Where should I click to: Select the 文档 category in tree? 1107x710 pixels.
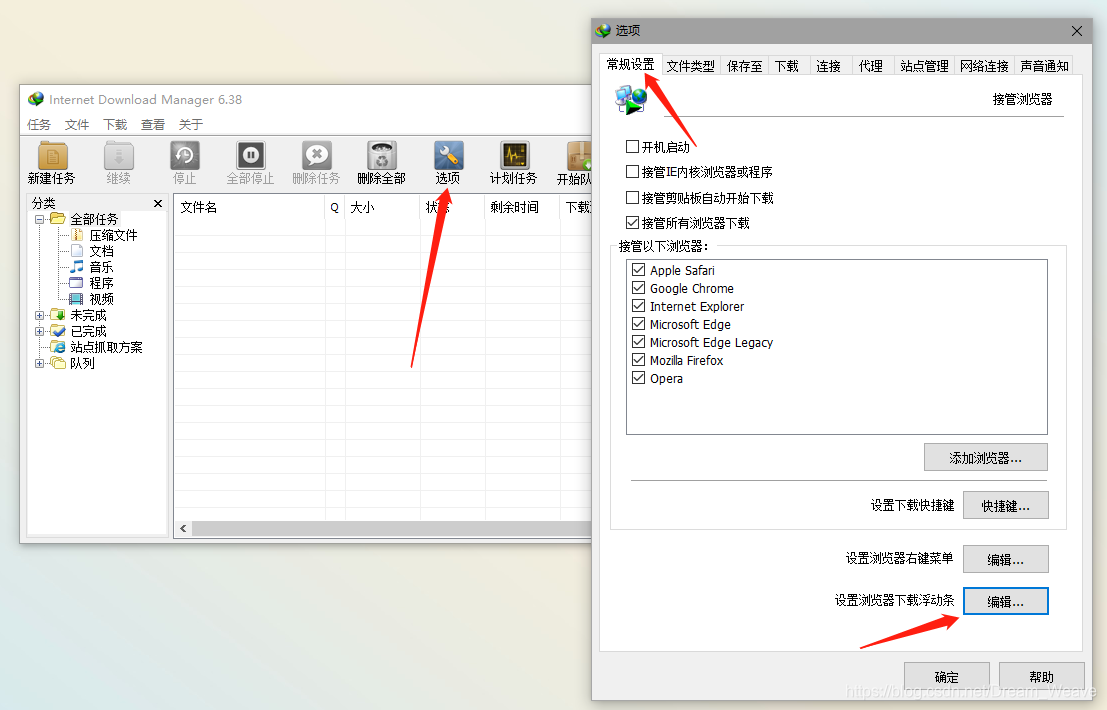(101, 251)
